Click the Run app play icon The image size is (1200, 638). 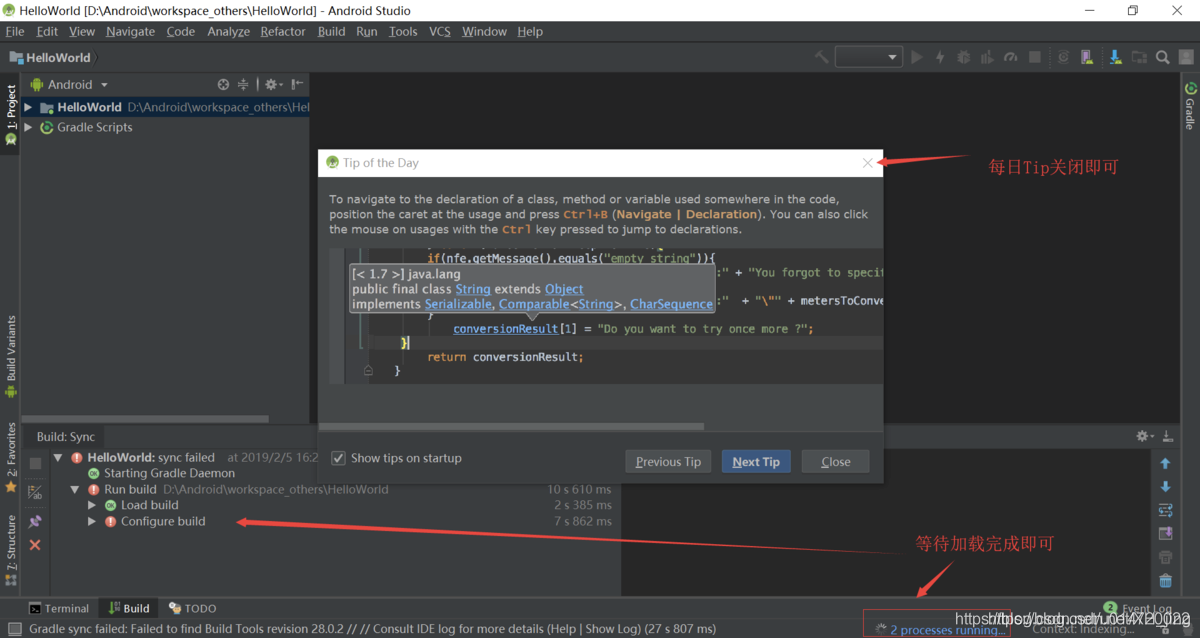click(916, 57)
